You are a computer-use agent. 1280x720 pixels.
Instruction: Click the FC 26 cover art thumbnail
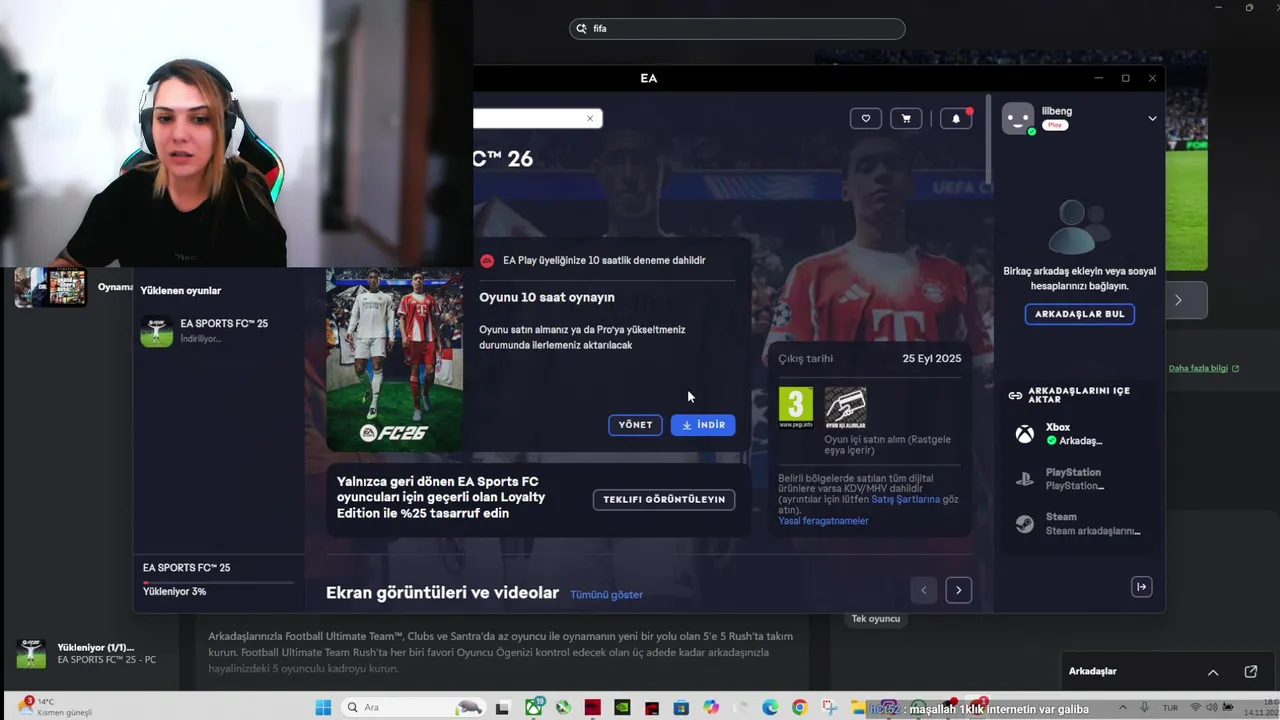click(x=394, y=359)
